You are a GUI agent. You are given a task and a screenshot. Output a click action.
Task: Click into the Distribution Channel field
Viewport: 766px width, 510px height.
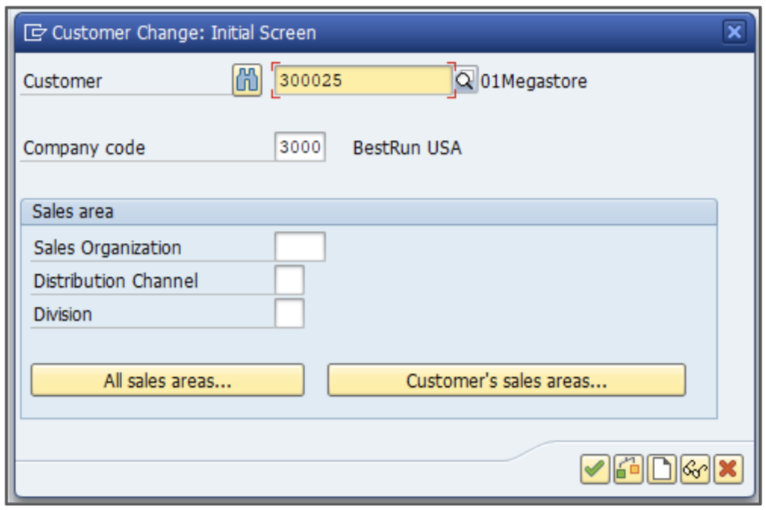click(289, 281)
